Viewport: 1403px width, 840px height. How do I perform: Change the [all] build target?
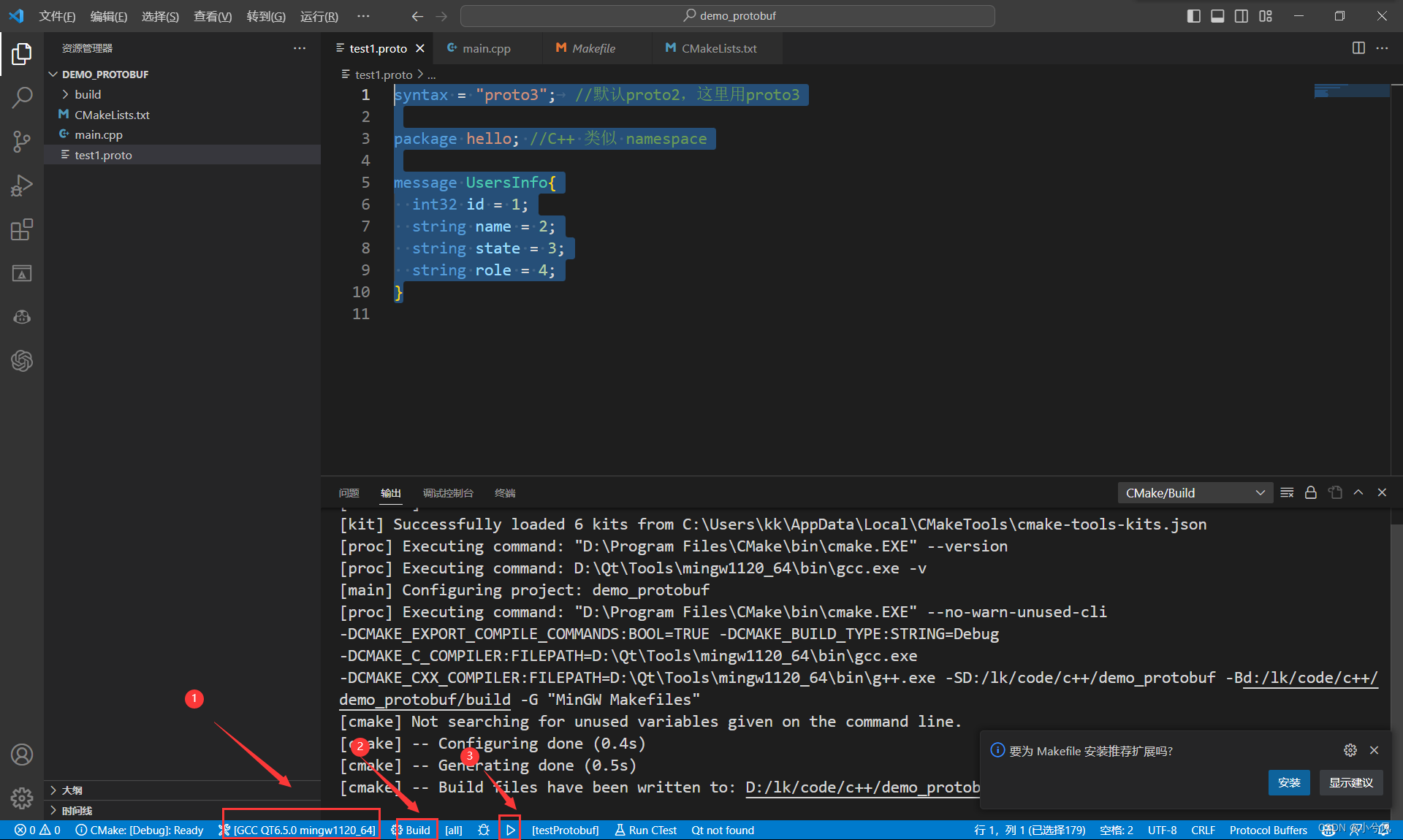(x=454, y=830)
